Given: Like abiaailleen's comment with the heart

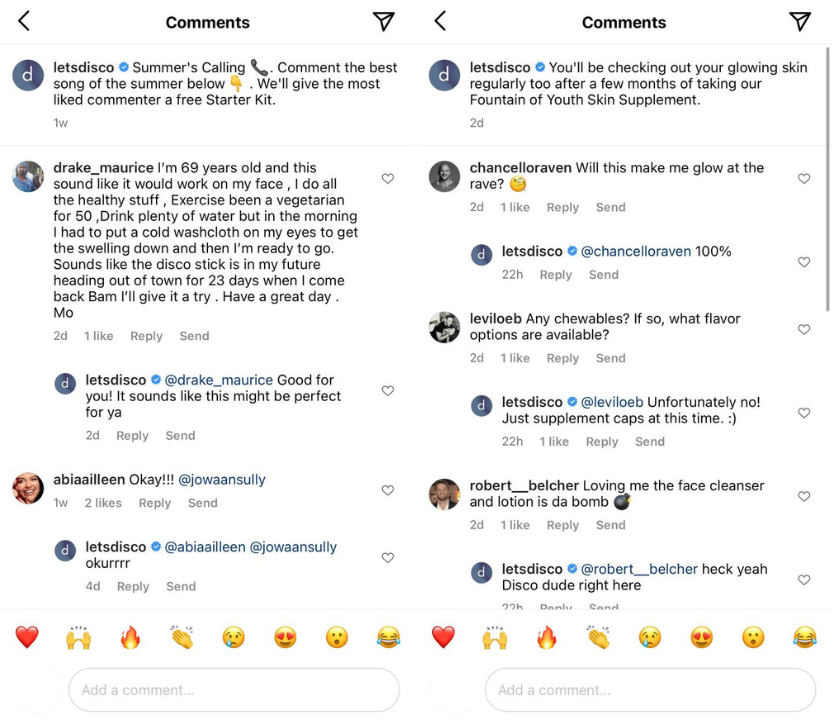Looking at the screenshot, I should [388, 490].
